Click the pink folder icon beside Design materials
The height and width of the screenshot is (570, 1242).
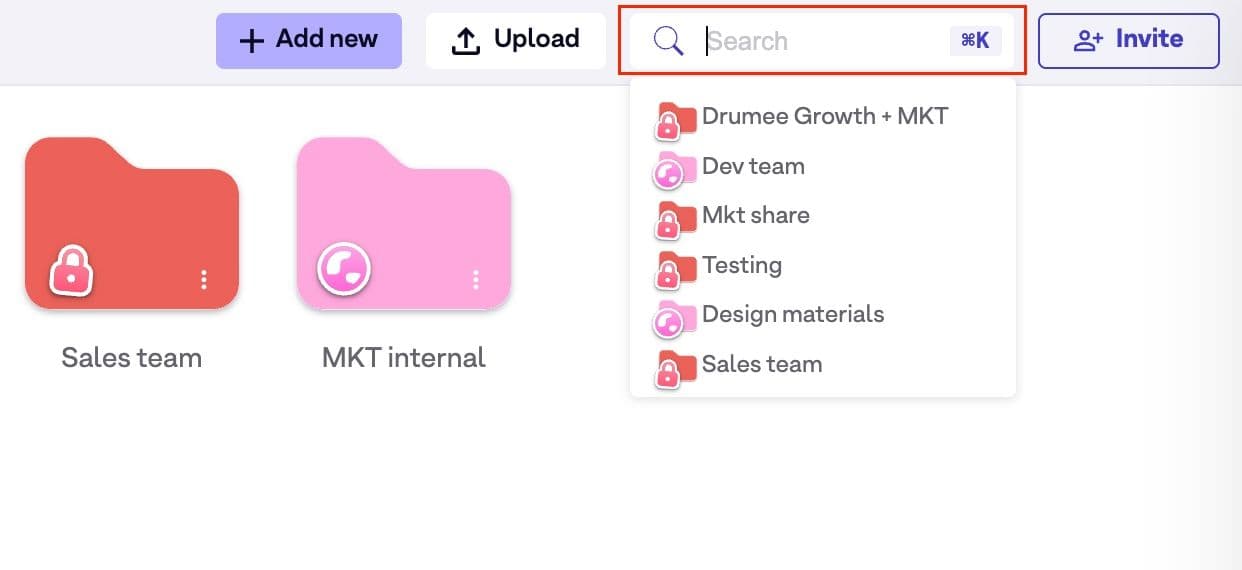tap(674, 318)
